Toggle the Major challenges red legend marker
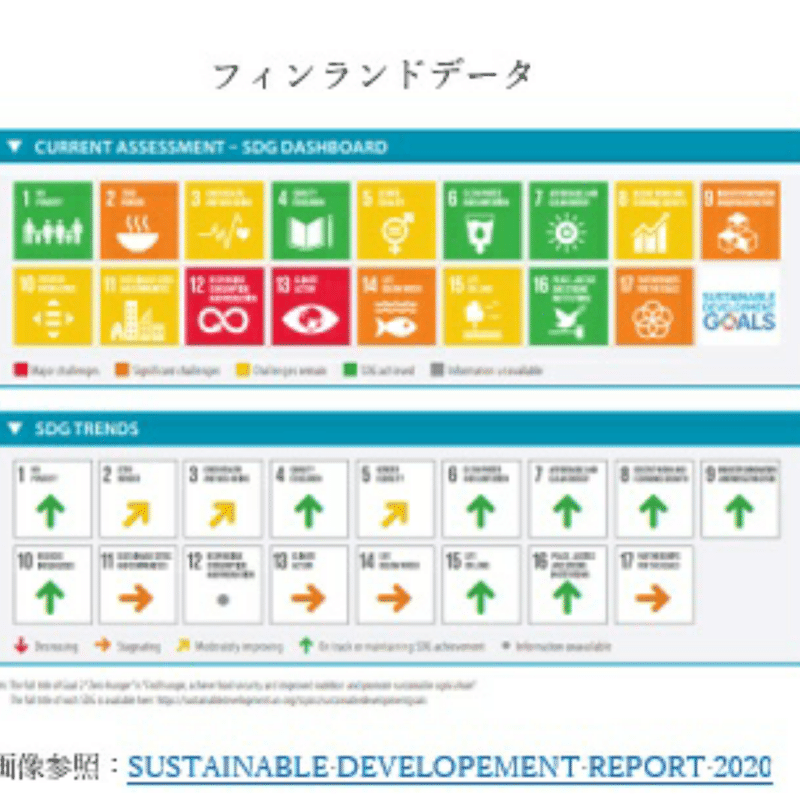Image resolution: width=800 pixels, height=800 pixels. 20,368
